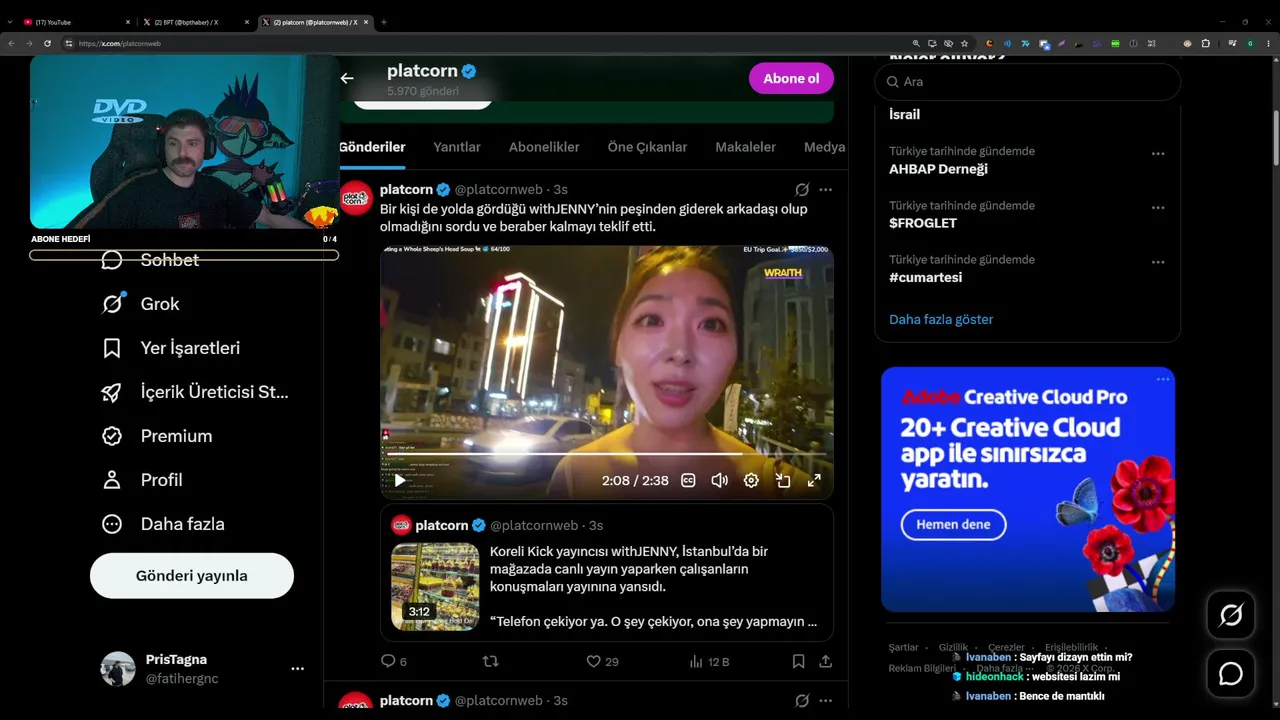Click Hemen dene on the Adobe ad
This screenshot has height=720, width=1280.
pyautogui.click(x=953, y=524)
